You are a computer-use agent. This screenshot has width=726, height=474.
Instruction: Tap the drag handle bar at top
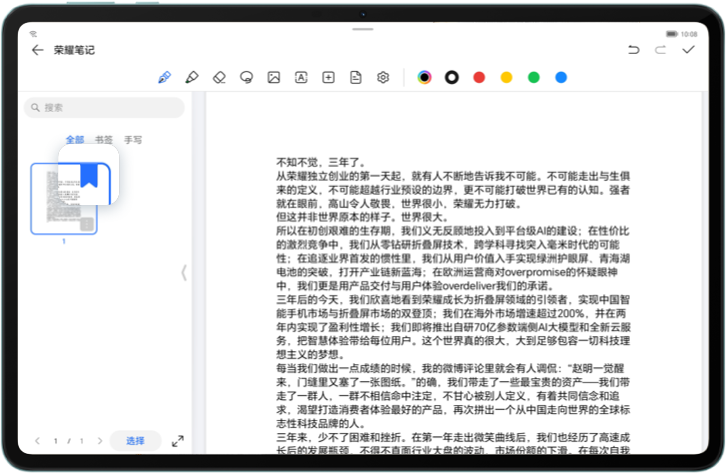pos(363,29)
